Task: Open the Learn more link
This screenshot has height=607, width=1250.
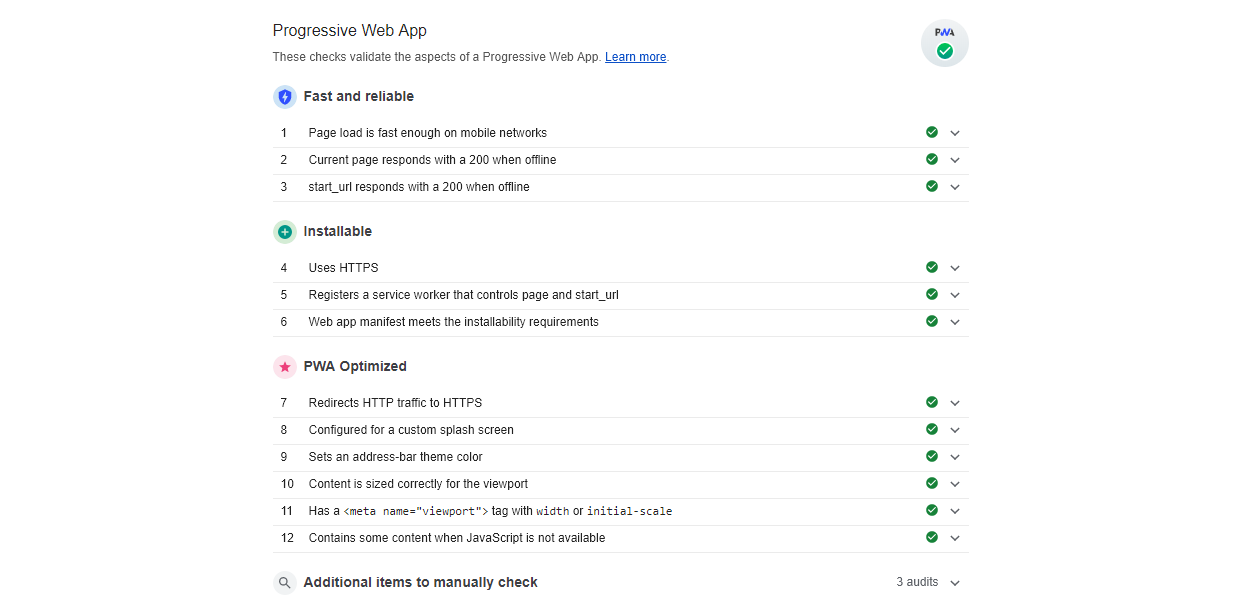Action: point(635,57)
